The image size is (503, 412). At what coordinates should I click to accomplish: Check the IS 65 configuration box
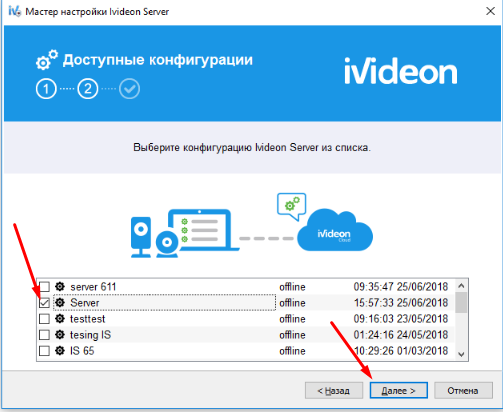[x=44, y=351]
